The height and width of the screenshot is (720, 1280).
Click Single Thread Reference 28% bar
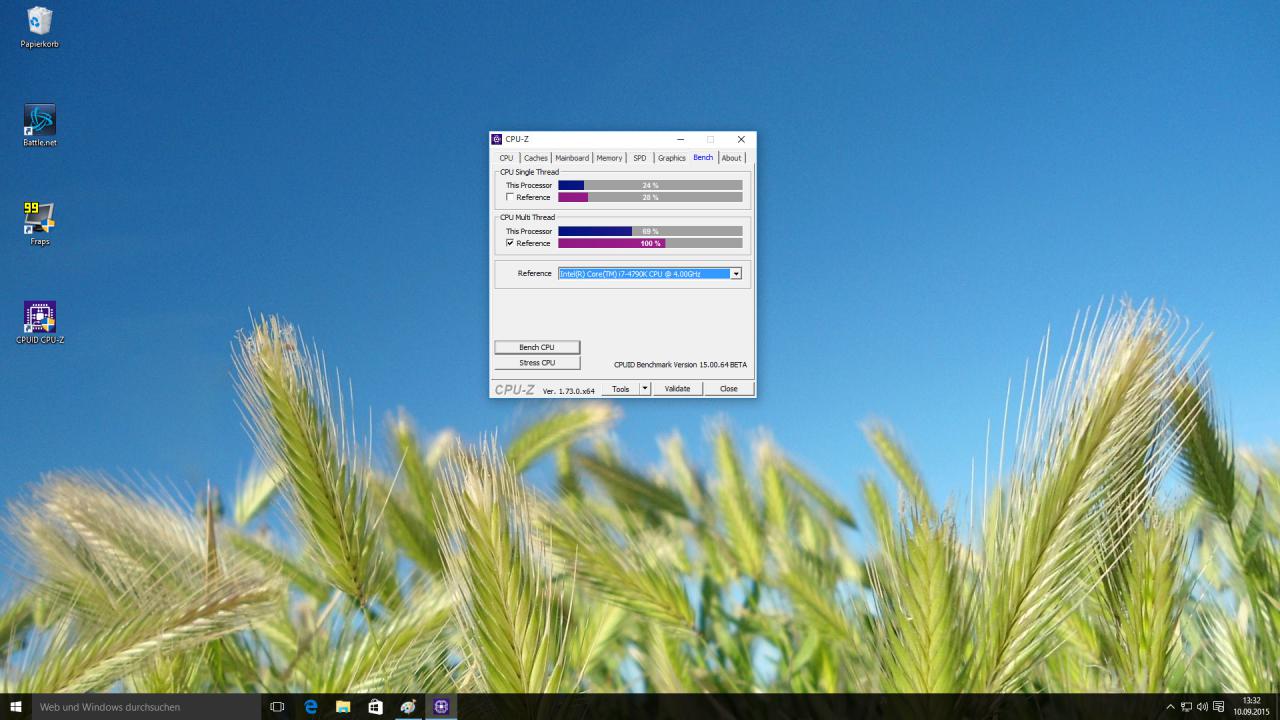(x=650, y=197)
